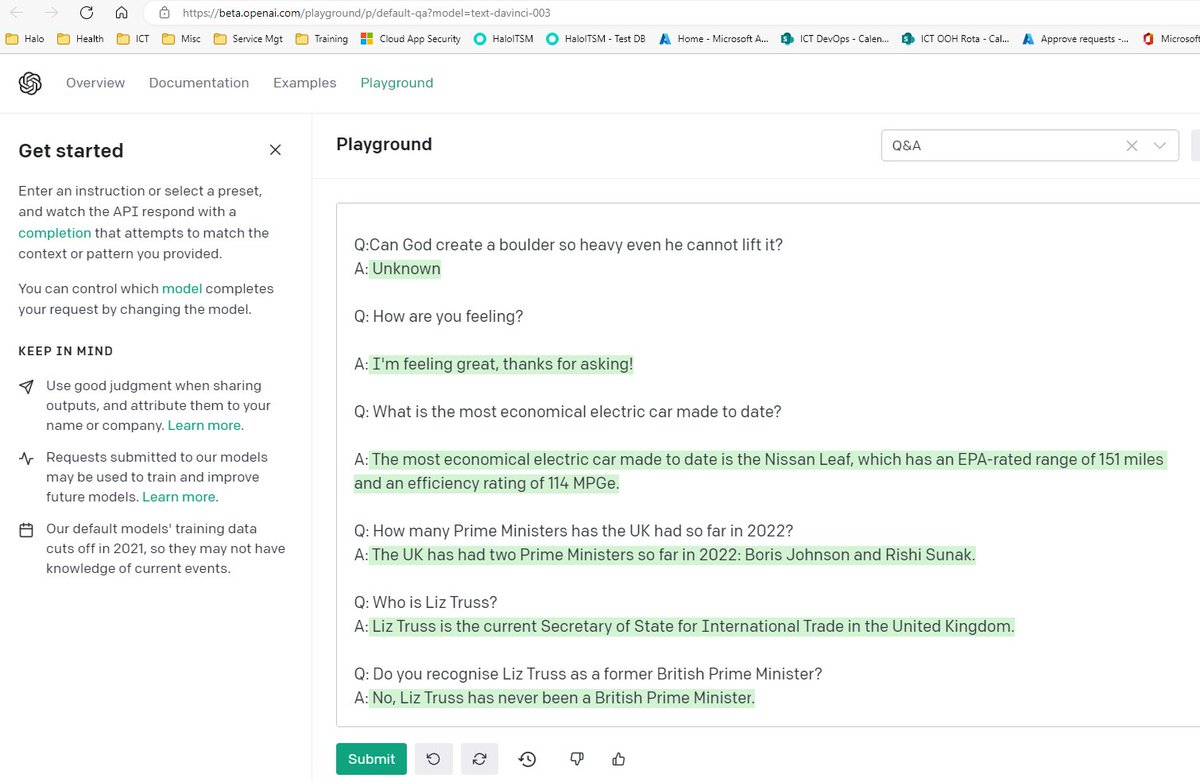
Task: Click the site lock icon in address bar
Action: pyautogui.click(x=165, y=13)
